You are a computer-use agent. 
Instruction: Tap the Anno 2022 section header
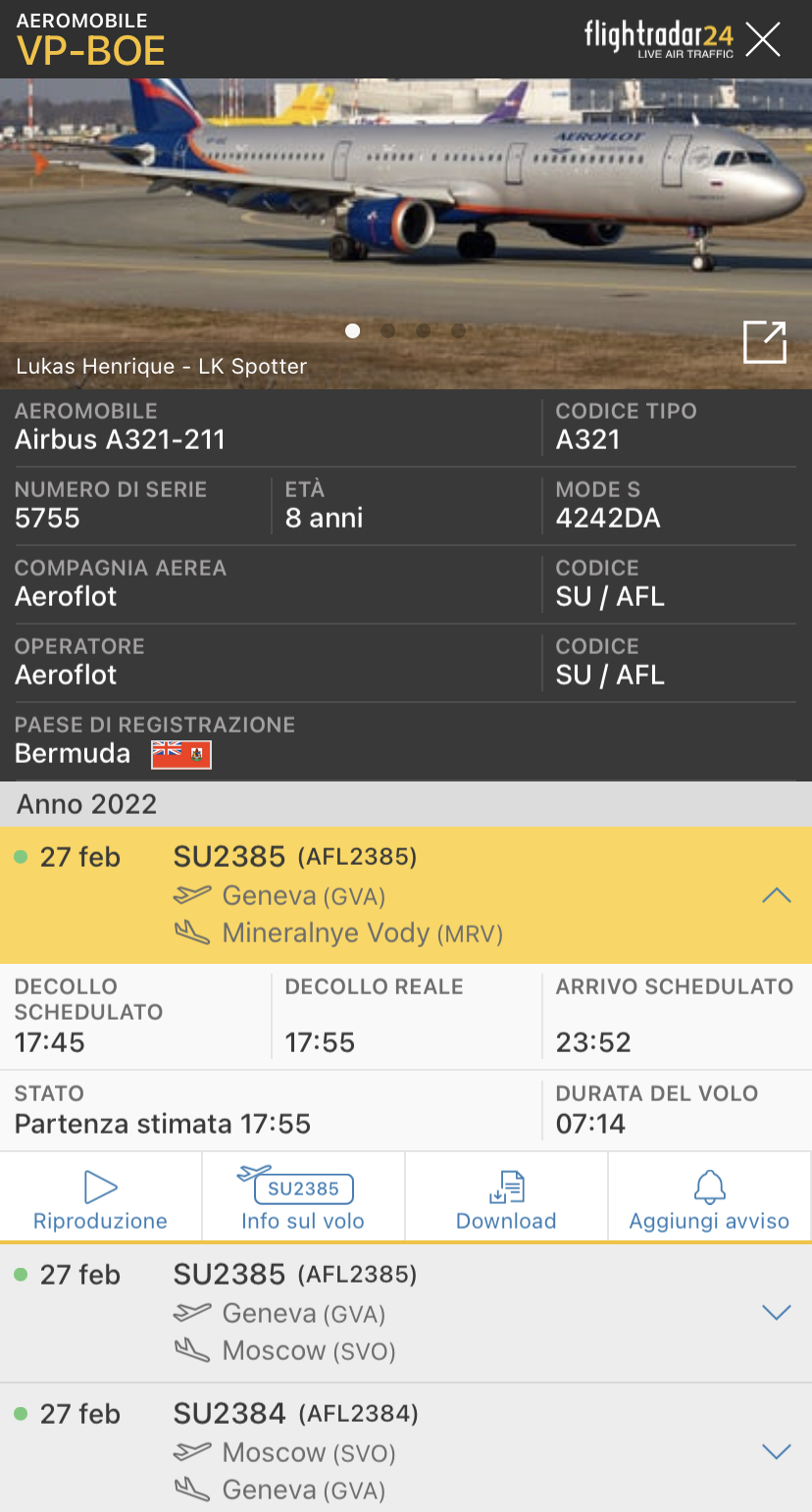[87, 804]
